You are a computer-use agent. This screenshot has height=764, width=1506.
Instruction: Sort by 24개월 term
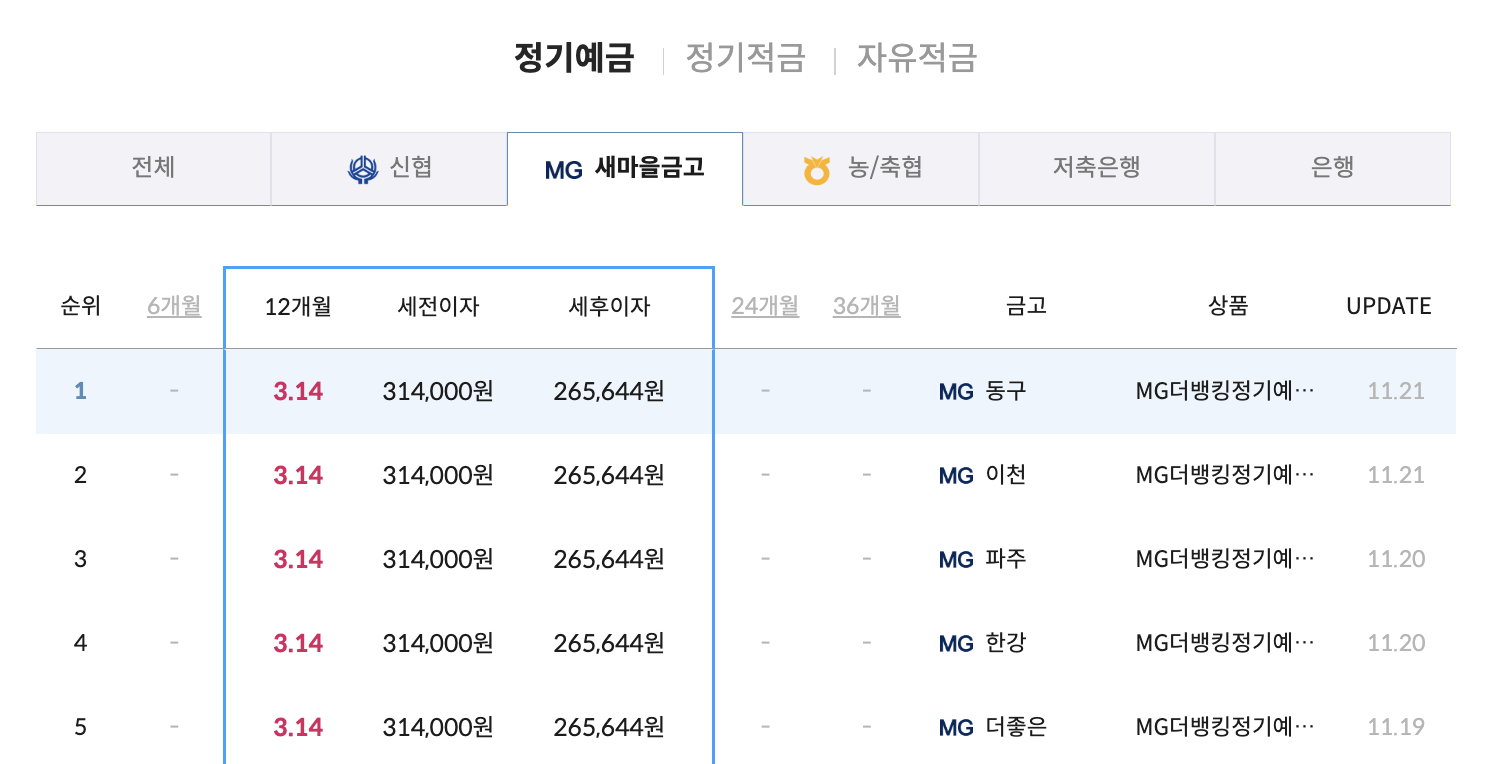(765, 306)
